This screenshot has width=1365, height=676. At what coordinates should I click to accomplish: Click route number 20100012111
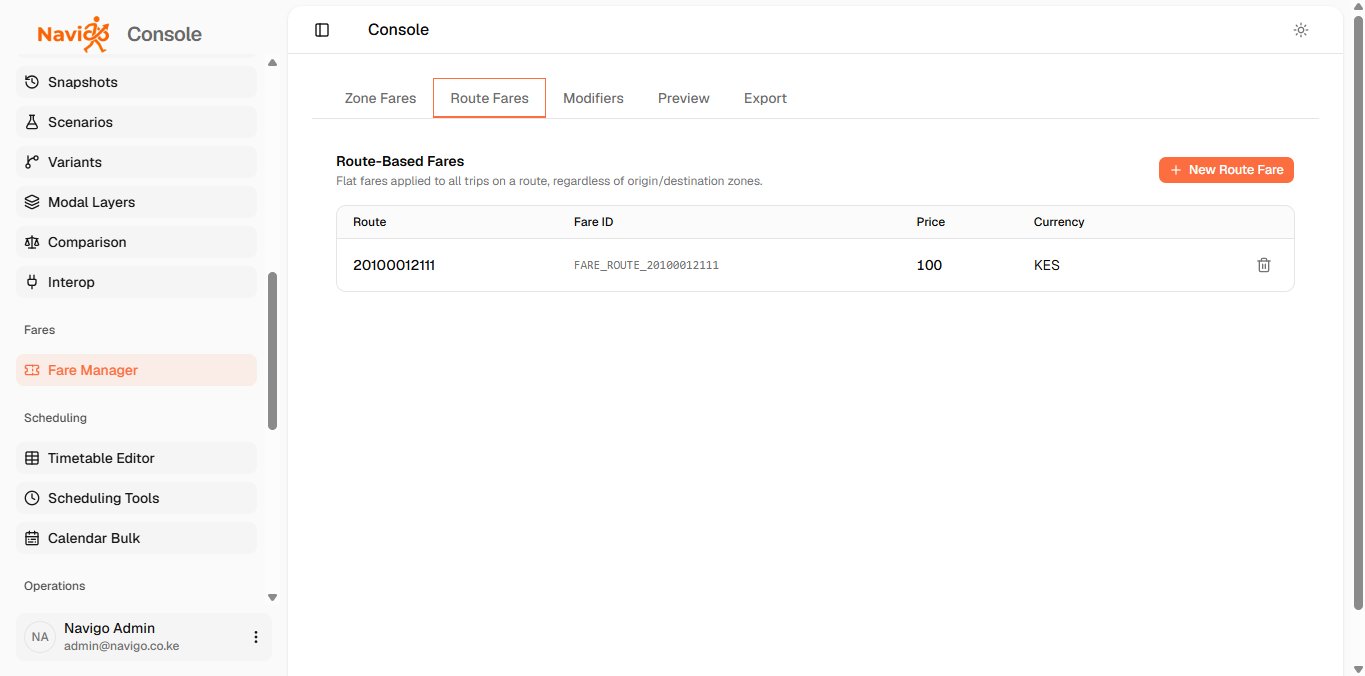[394, 265]
